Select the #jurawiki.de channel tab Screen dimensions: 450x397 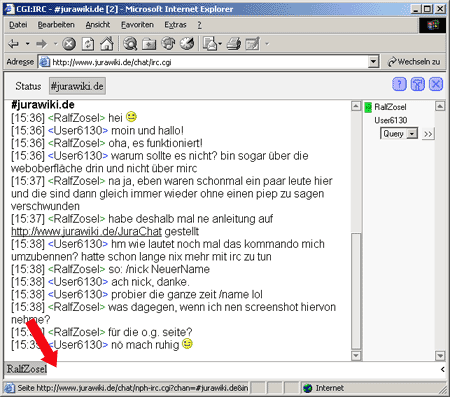pyautogui.click(x=77, y=86)
